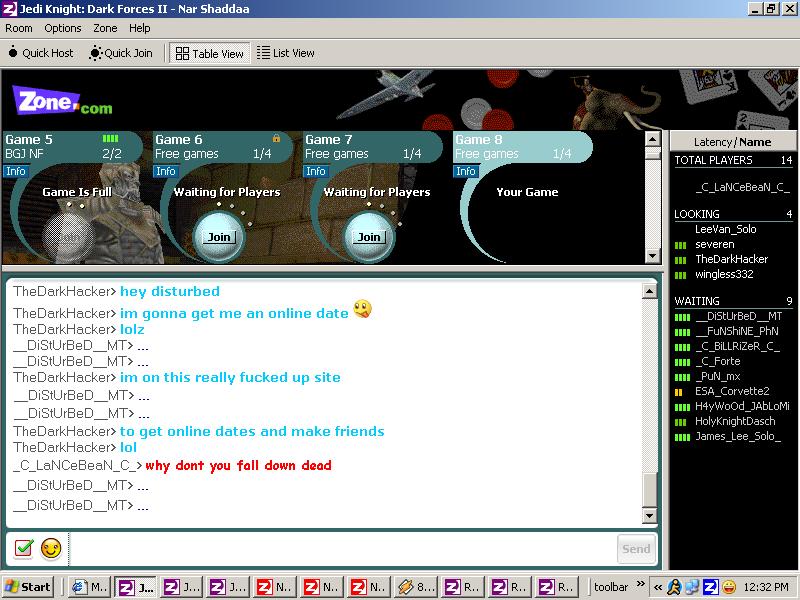
Task: Open the smiley emoticon picker
Action: 51,548
